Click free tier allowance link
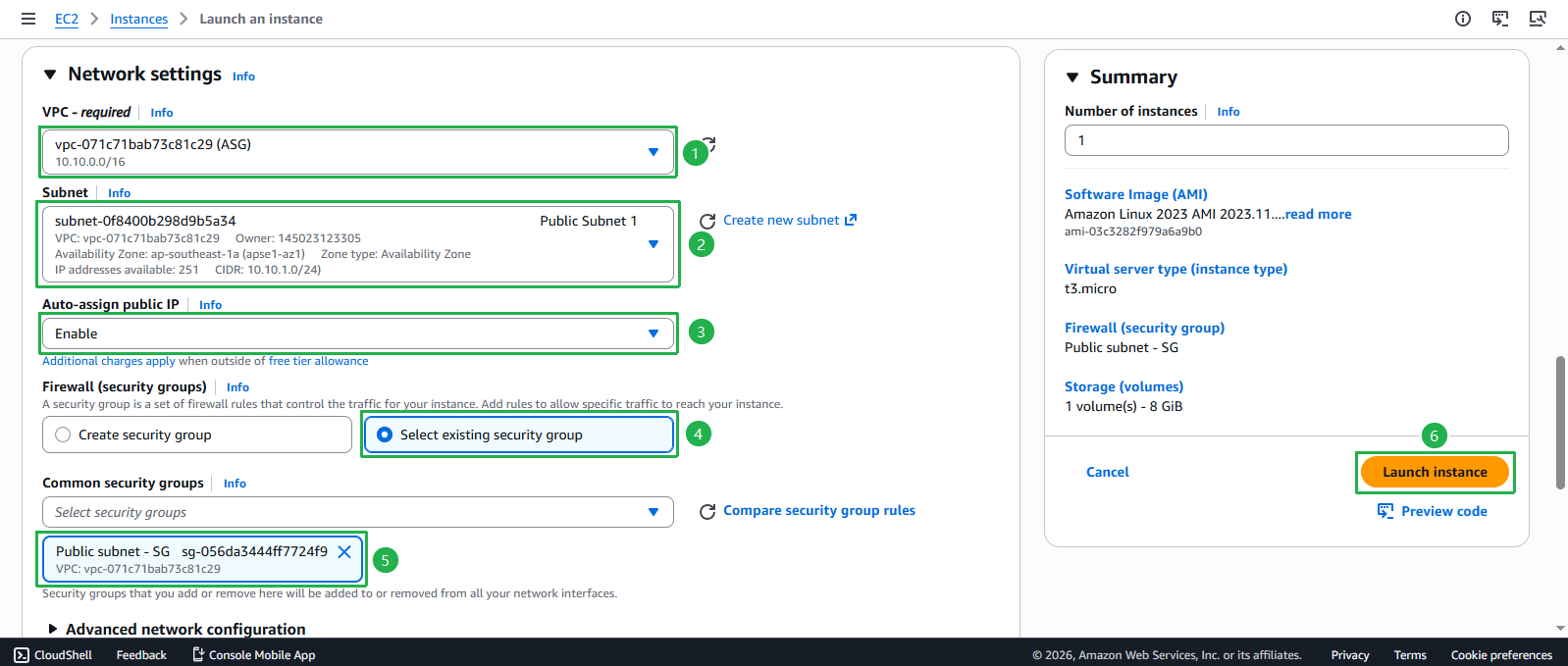This screenshot has height=666, width=1568. (319, 361)
